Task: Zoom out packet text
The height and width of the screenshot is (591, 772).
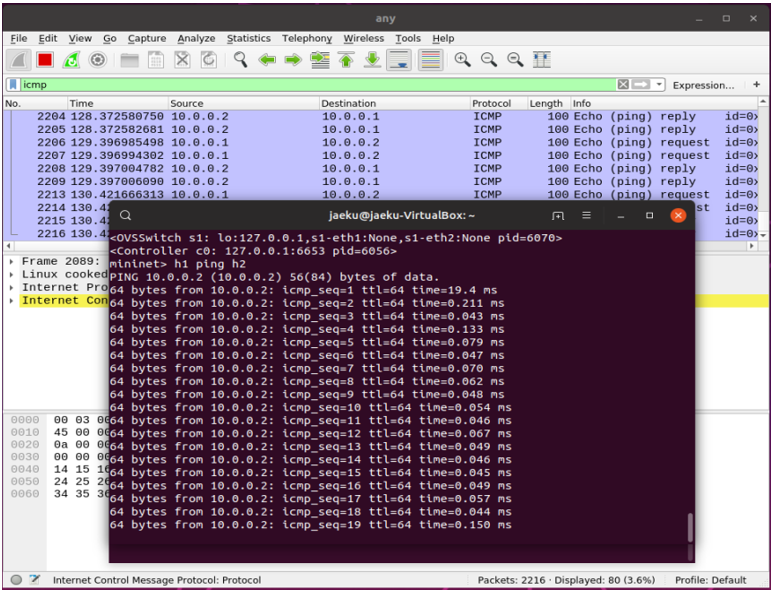Action: 489,60
